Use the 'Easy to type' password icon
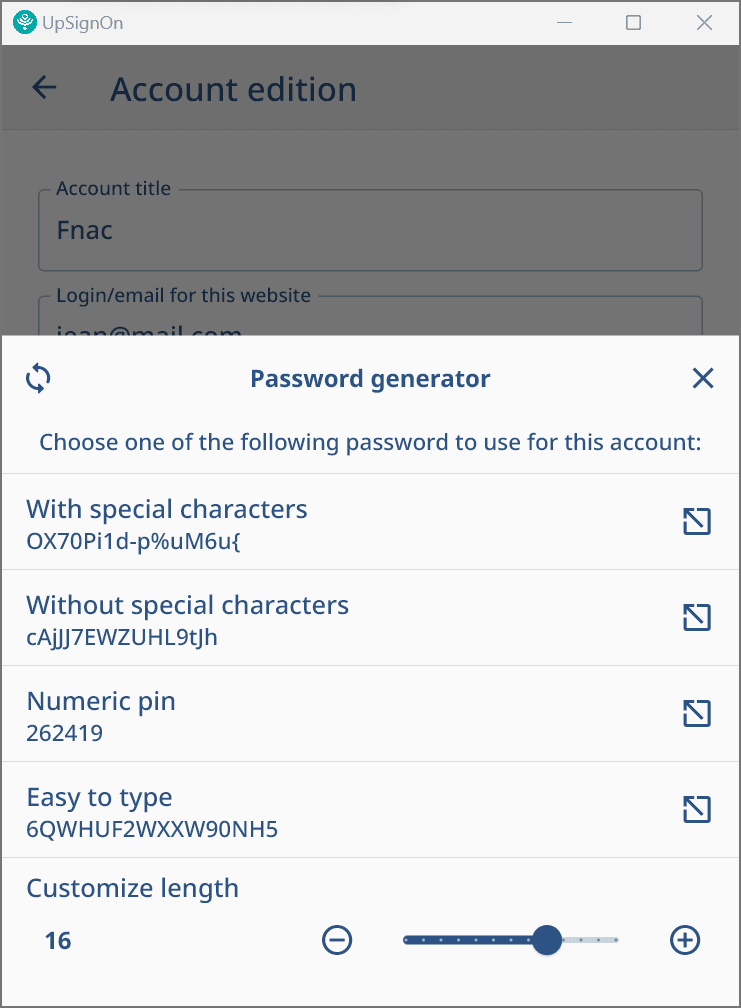 (696, 809)
